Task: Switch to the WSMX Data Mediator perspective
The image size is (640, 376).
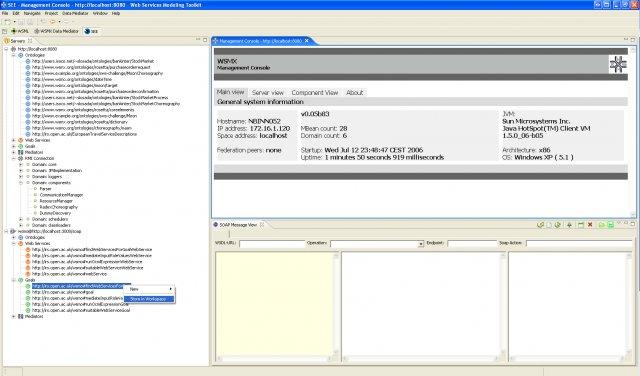Action: pyautogui.click(x=57, y=31)
